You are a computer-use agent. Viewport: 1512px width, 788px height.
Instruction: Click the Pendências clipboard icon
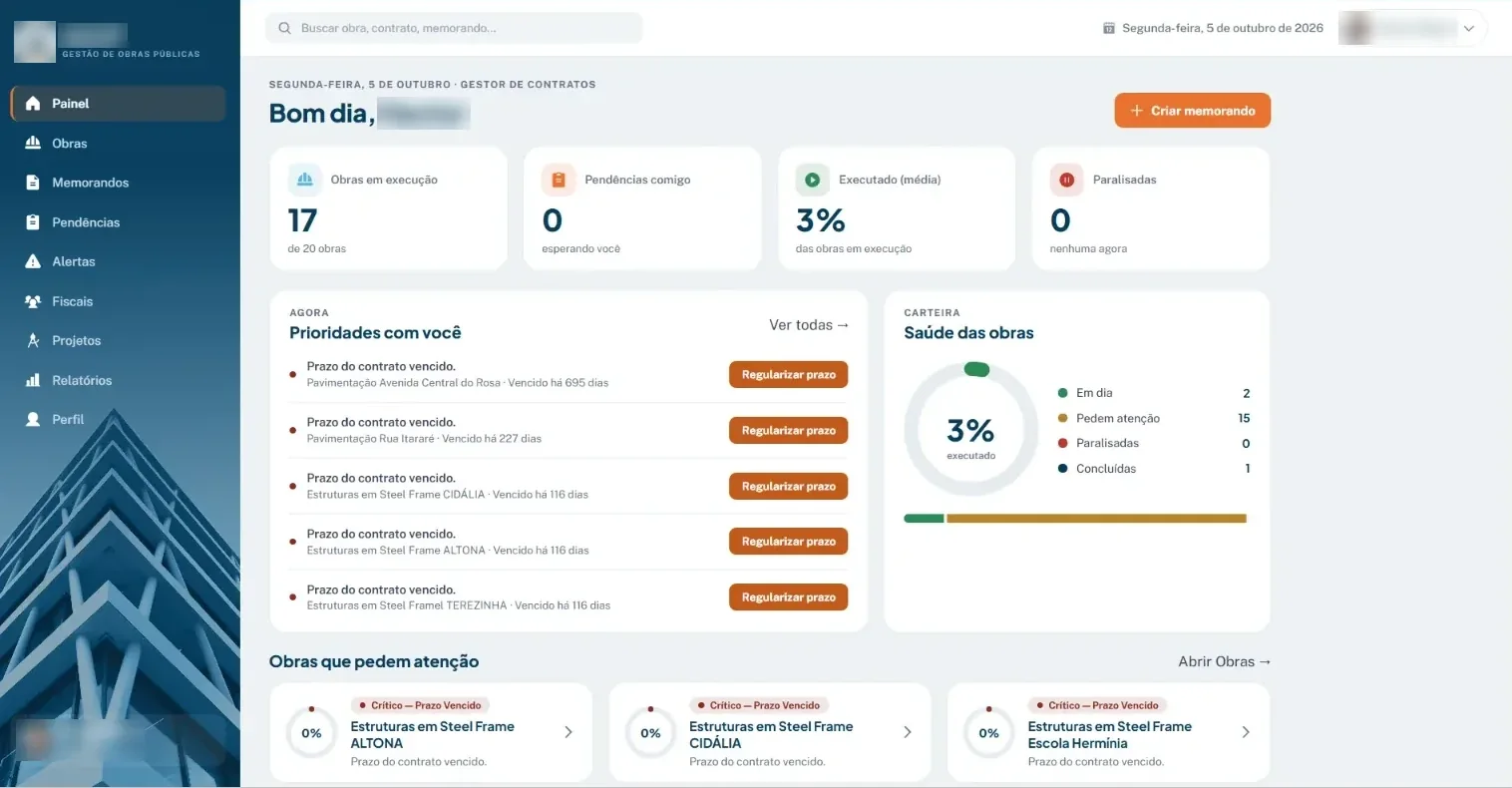33,222
